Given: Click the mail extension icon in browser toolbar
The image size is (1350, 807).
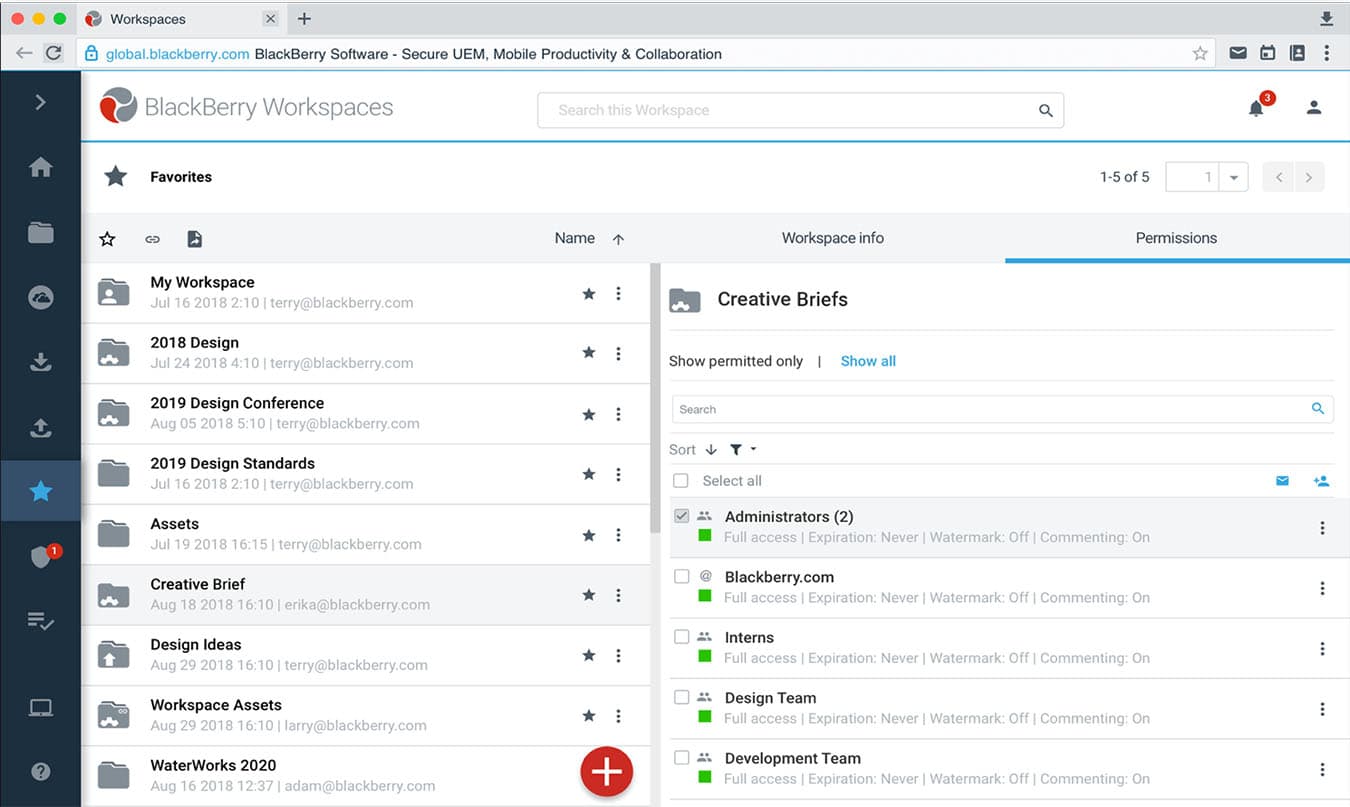Looking at the screenshot, I should (1238, 53).
